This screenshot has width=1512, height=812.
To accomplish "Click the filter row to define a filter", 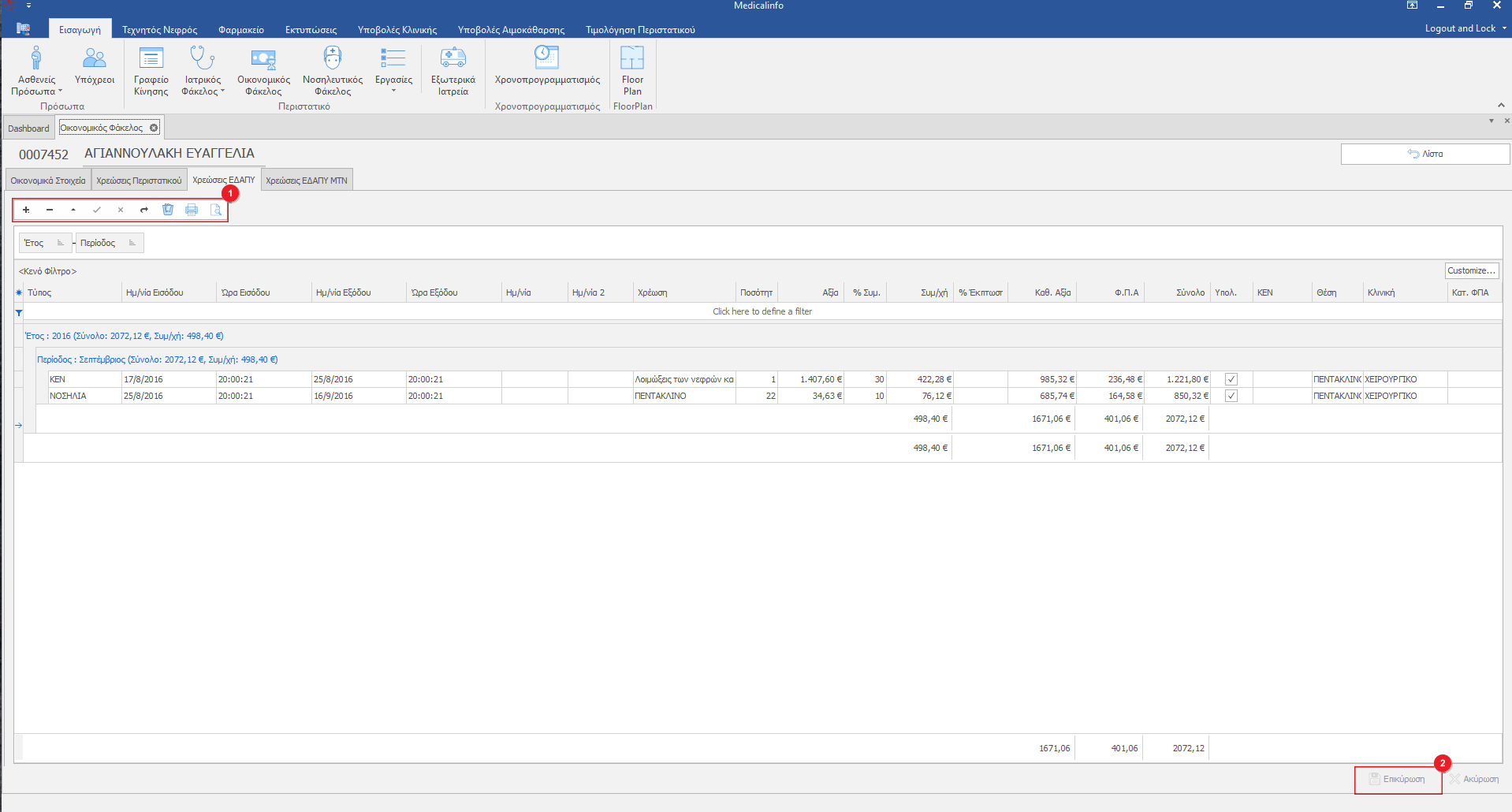I will coord(762,311).
